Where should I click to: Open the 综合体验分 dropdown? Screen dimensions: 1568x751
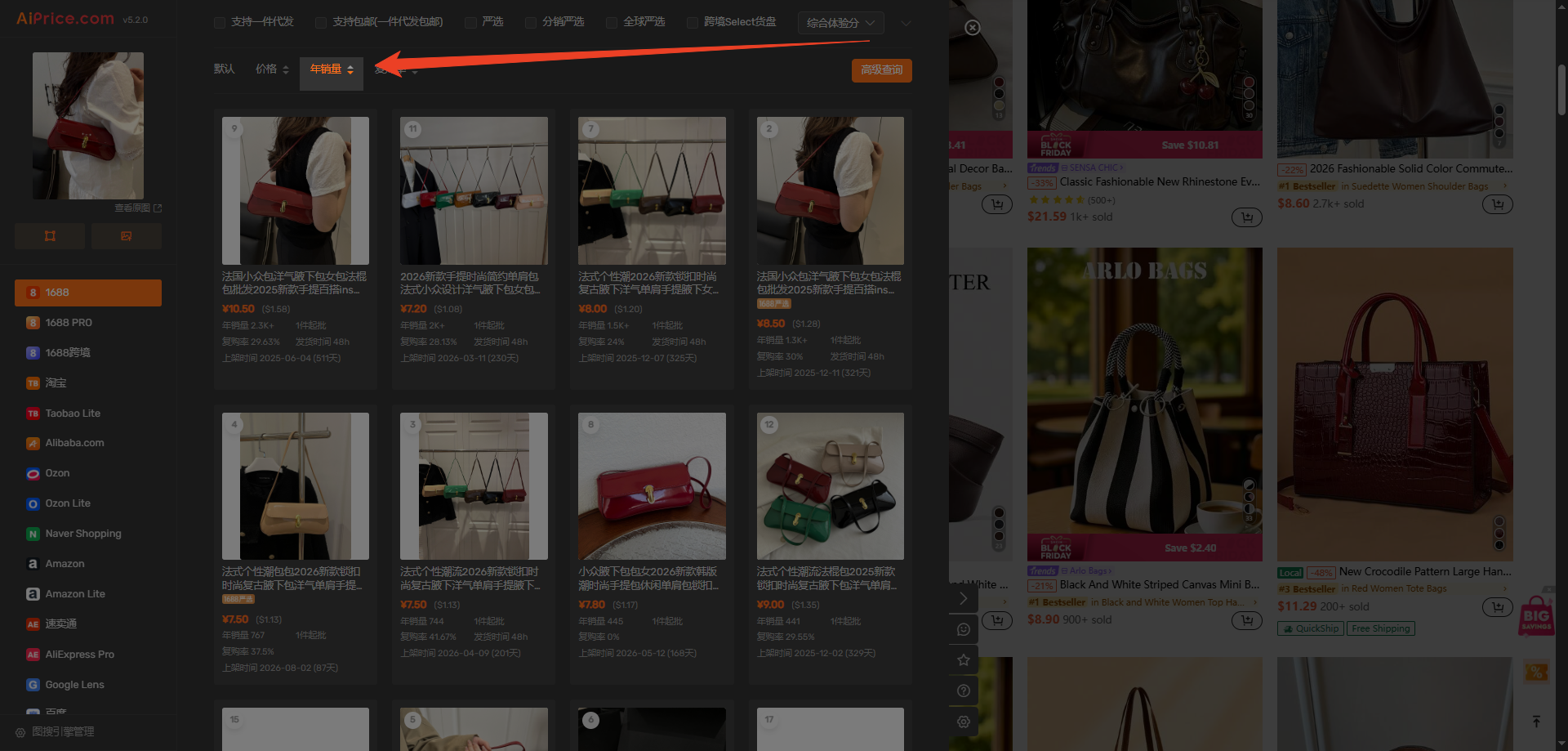click(840, 23)
